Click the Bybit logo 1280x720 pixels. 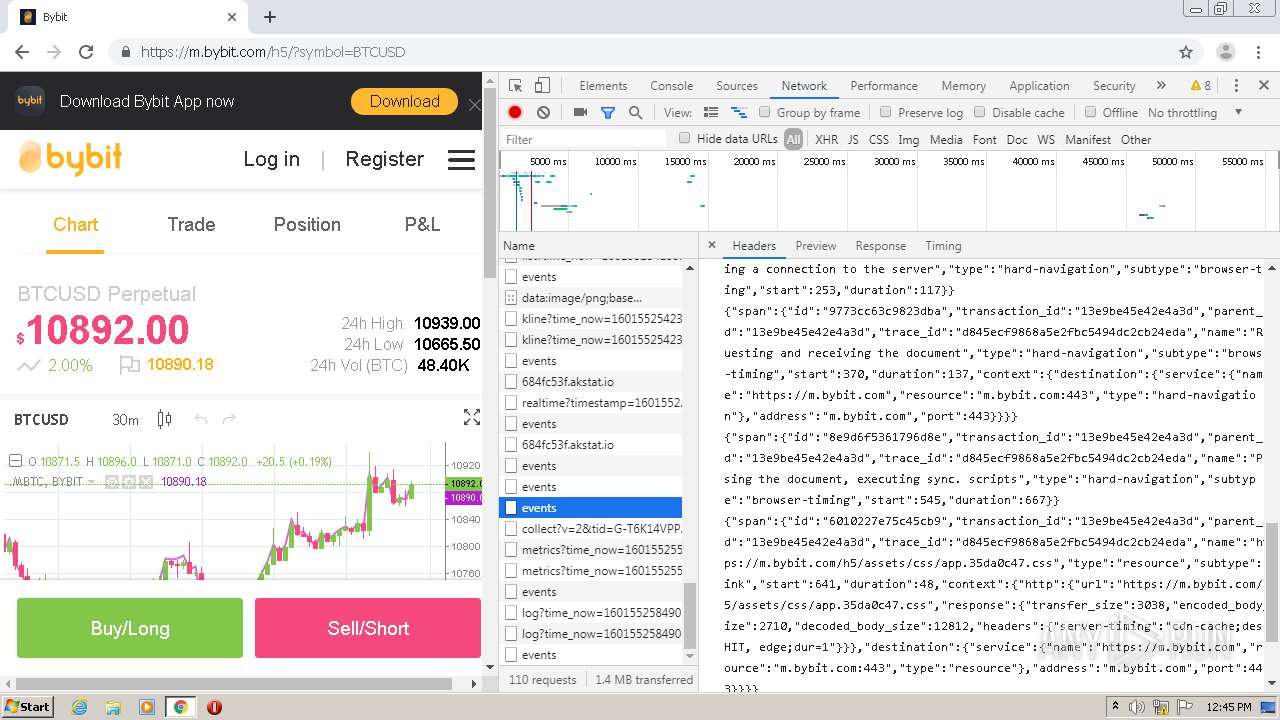click(x=70, y=158)
